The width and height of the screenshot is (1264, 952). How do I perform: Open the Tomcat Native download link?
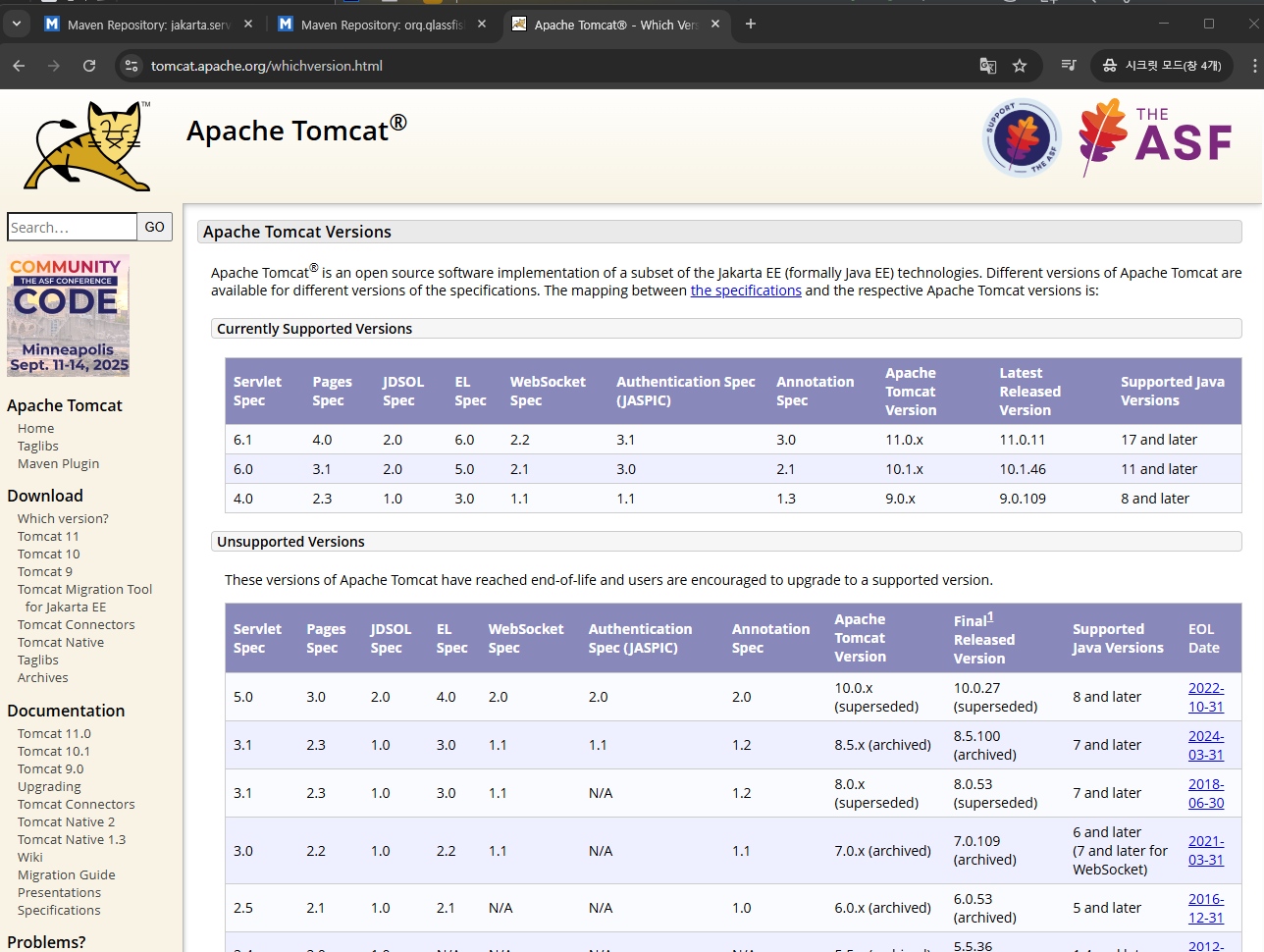[x=61, y=642]
